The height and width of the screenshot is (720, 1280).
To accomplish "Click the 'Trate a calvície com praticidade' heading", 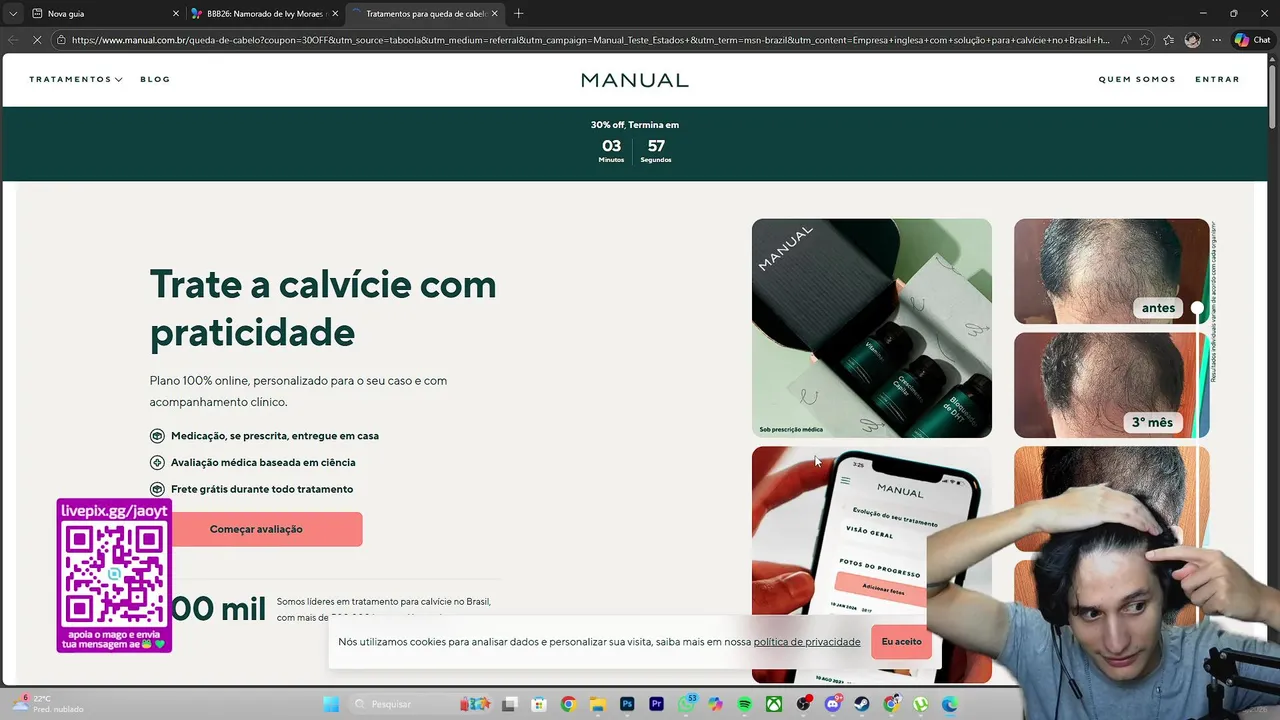I will (323, 308).
